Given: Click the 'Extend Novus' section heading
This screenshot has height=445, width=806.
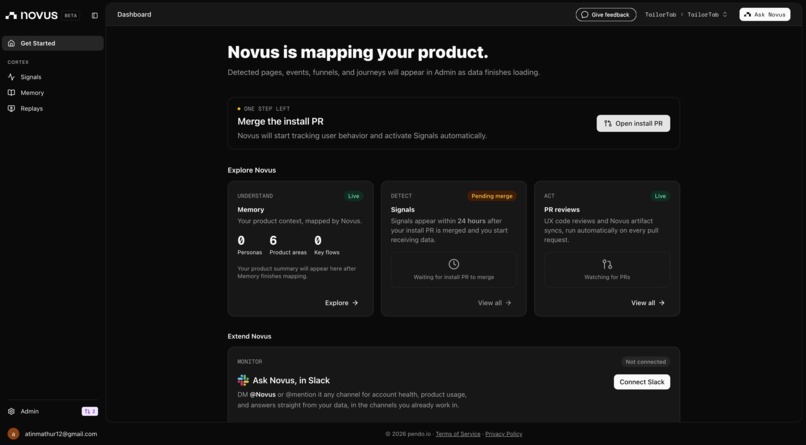Looking at the screenshot, I should tap(249, 336).
